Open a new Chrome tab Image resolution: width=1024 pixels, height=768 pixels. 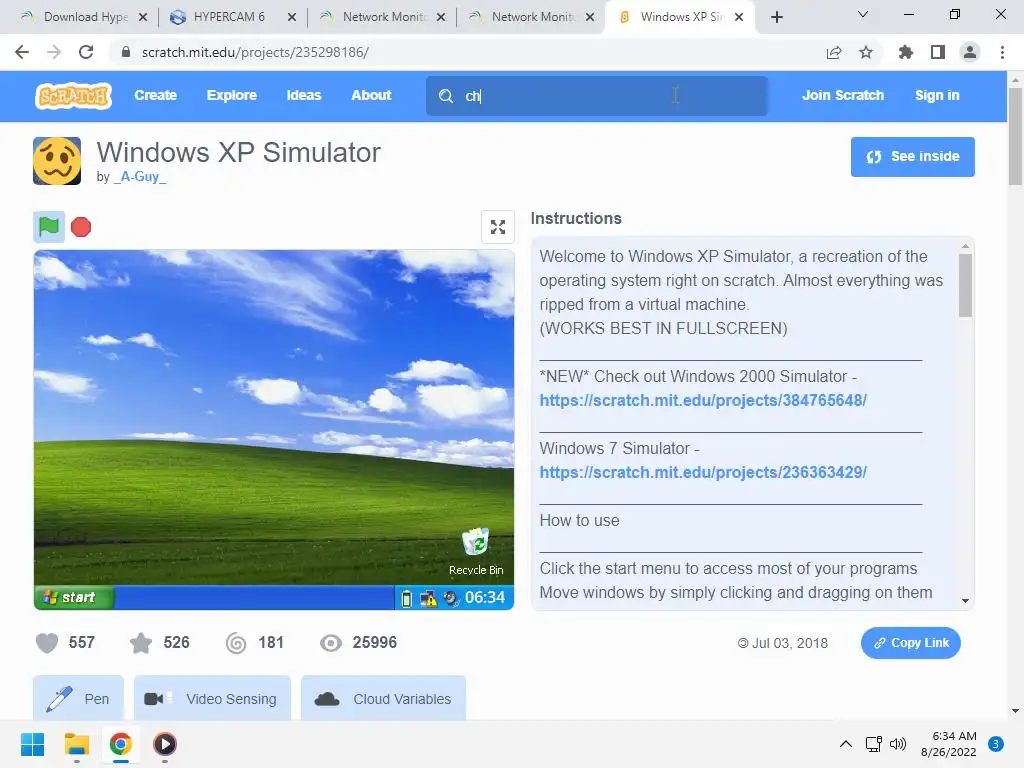pyautogui.click(x=776, y=17)
